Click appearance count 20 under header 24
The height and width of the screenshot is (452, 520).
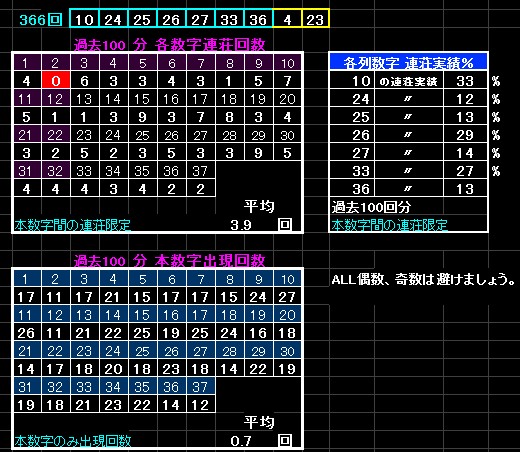tap(113, 369)
